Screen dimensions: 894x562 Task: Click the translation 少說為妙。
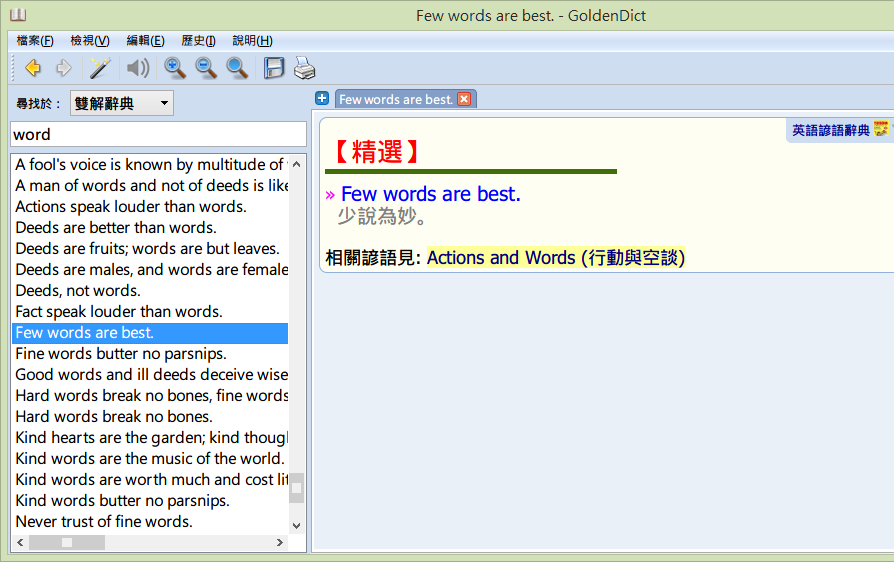tap(382, 217)
